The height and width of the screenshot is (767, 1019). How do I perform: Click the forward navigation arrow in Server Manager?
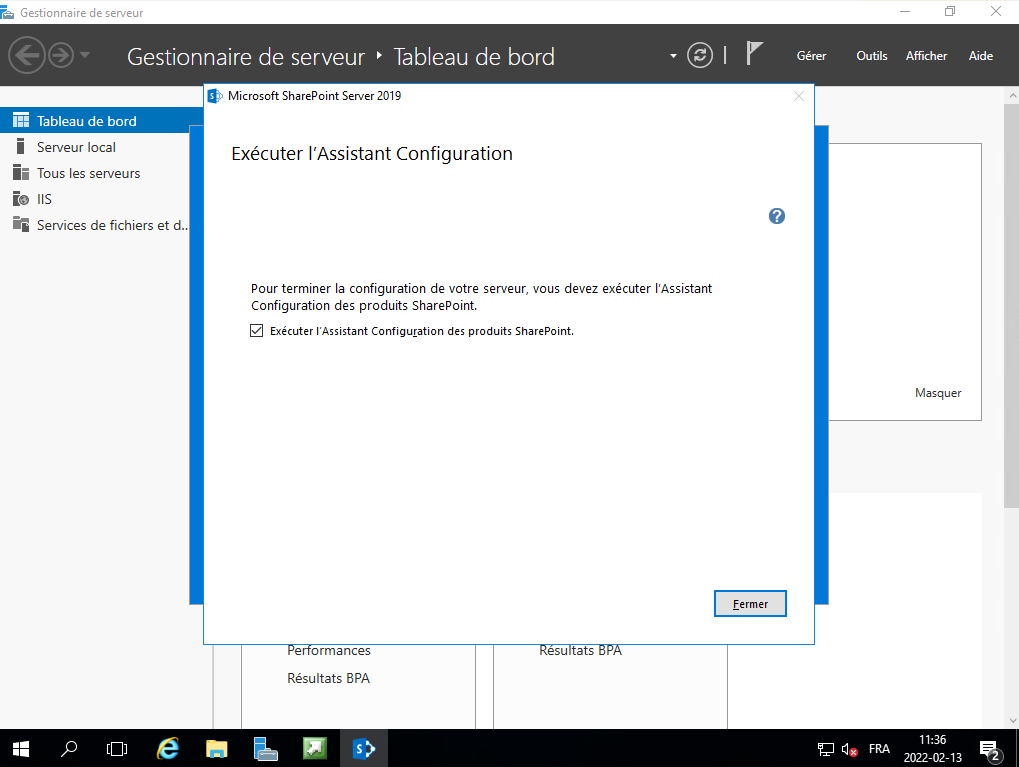[x=61, y=55]
